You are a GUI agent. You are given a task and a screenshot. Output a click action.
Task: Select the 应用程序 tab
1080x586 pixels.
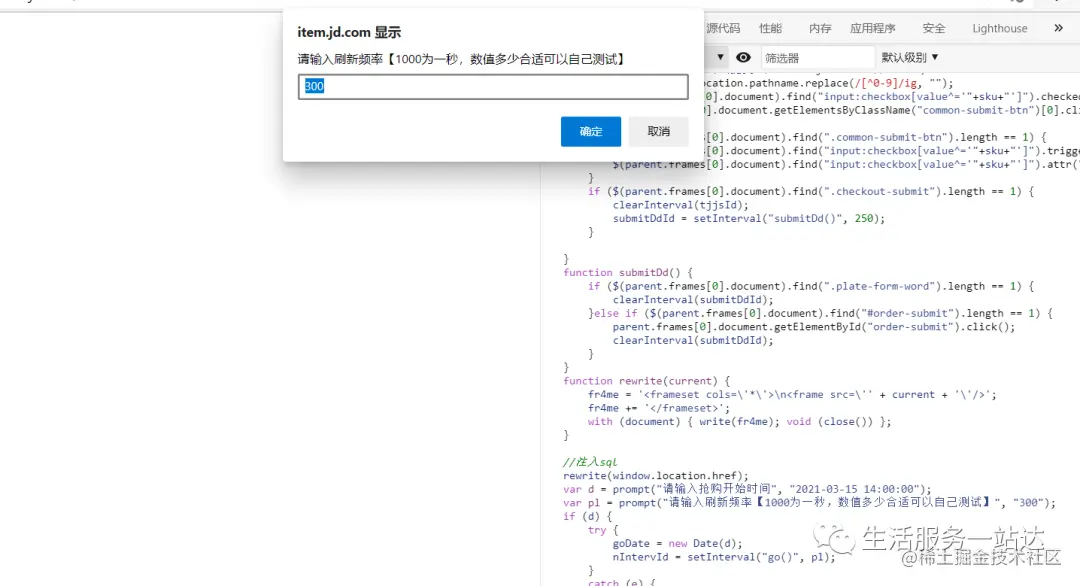[872, 28]
